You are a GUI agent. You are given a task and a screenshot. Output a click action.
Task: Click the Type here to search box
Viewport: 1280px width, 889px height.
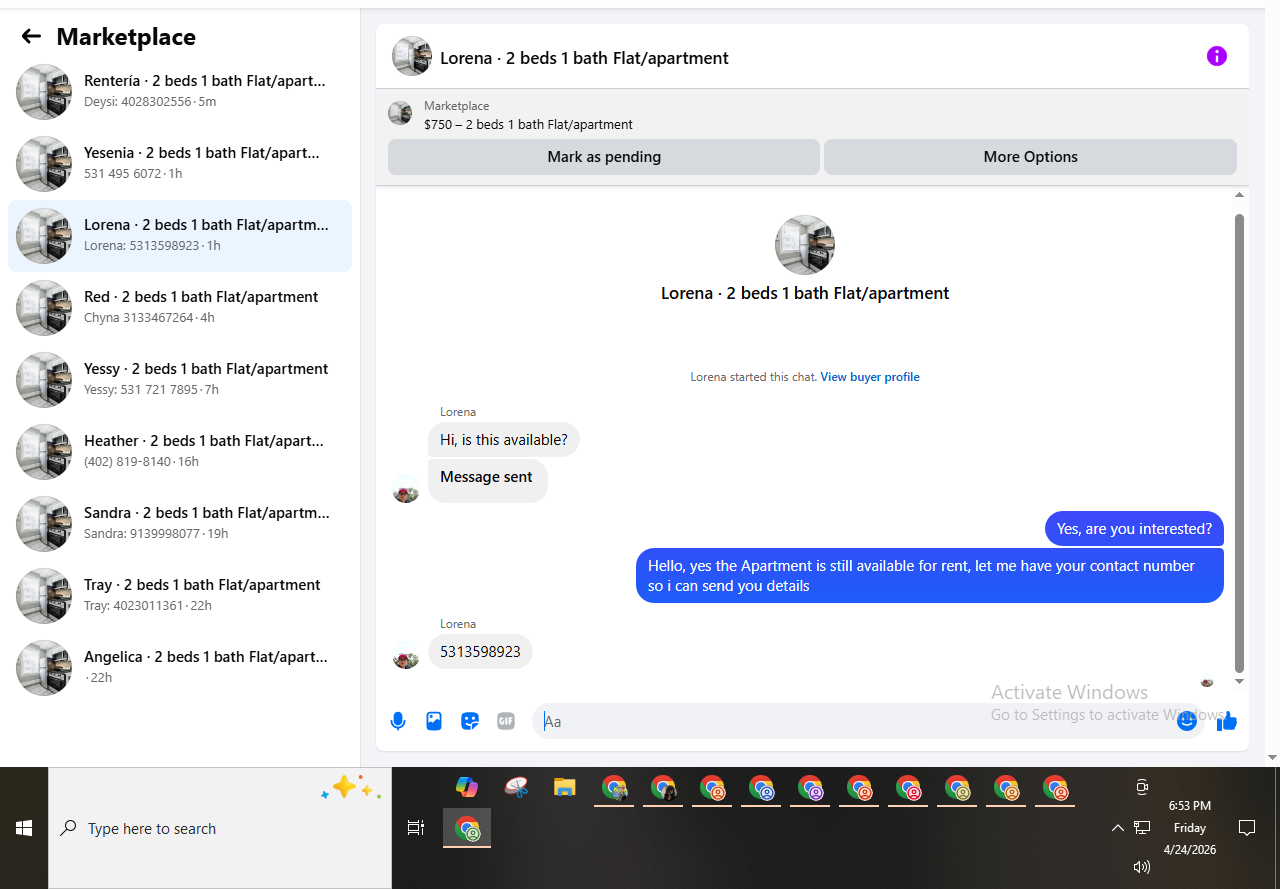pos(220,828)
